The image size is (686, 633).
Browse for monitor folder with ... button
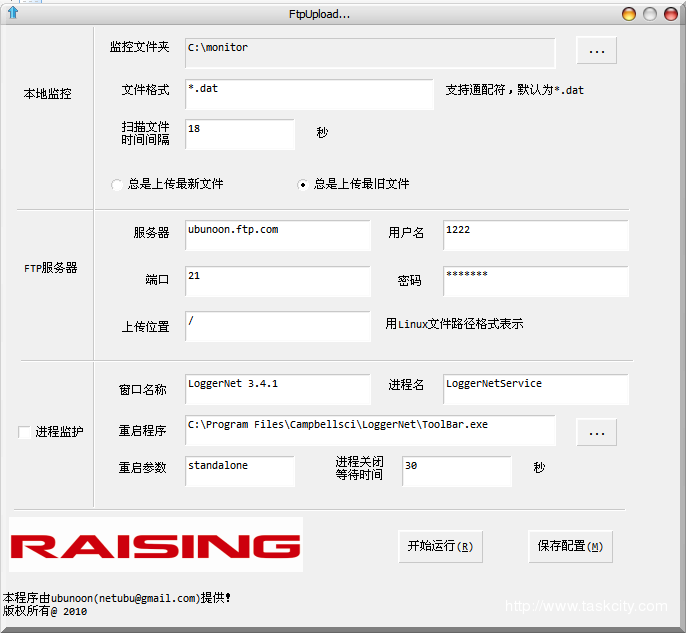[x=596, y=50]
